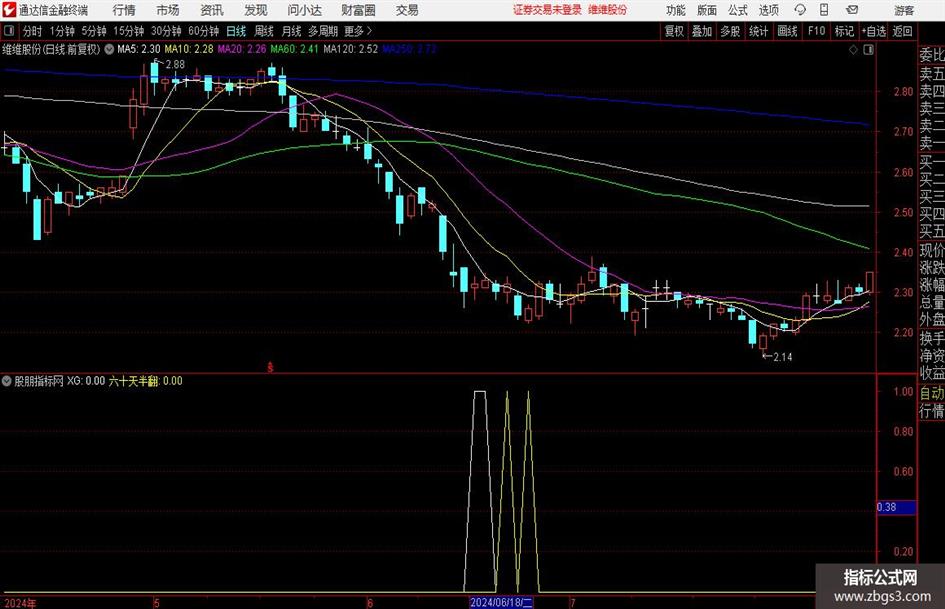Click the MA60: 2.41 indicator value

[294, 49]
